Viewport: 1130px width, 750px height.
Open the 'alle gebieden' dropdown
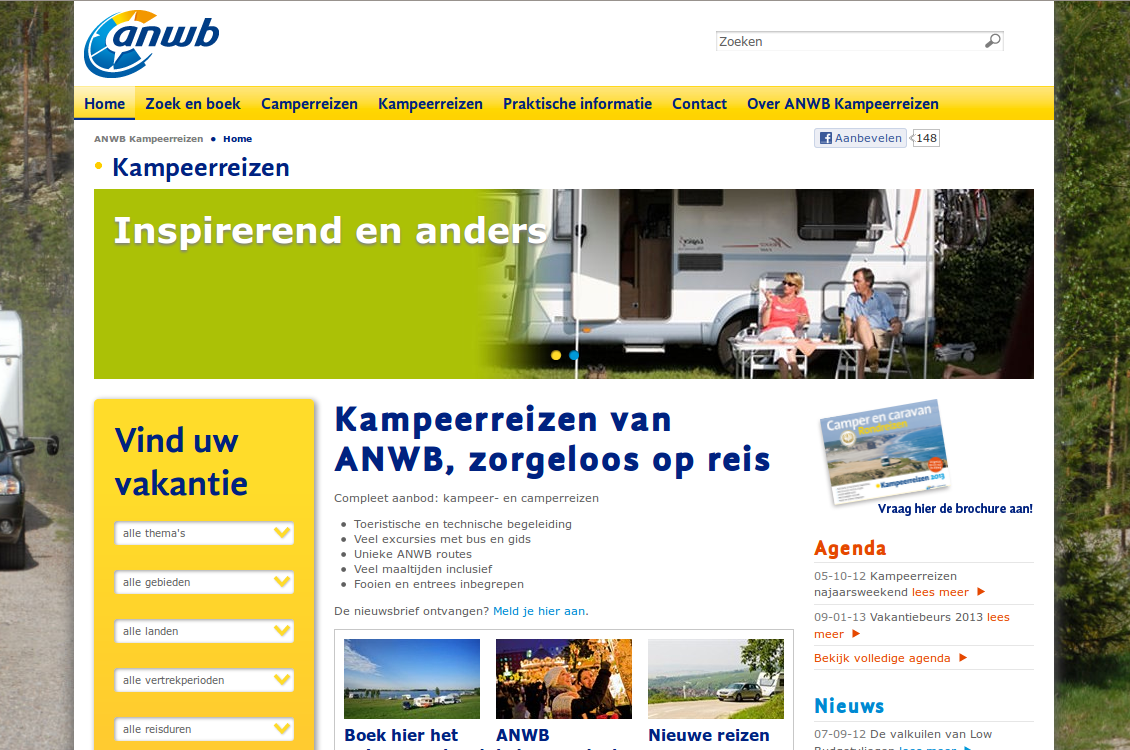click(204, 582)
